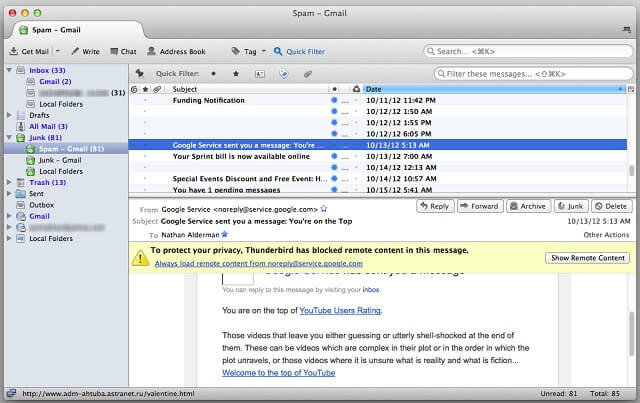This screenshot has height=403, width=640.
Task: Star the sender Google Service contact
Action: (324, 209)
